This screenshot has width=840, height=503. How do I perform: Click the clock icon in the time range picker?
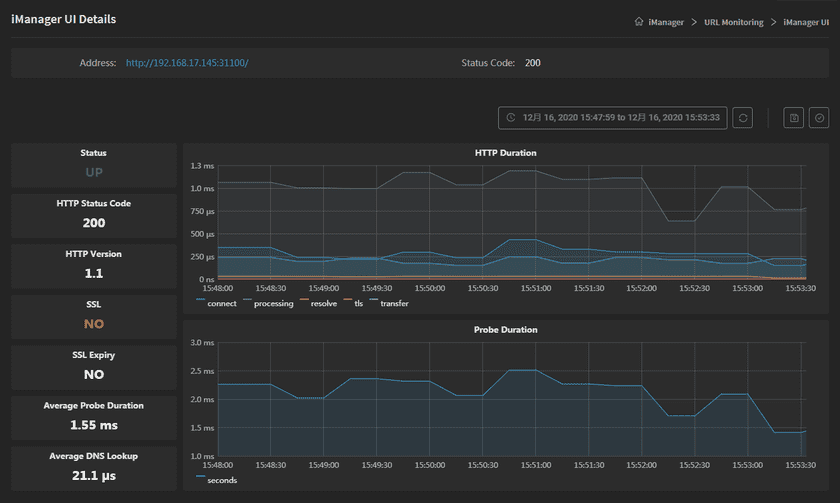[511, 118]
